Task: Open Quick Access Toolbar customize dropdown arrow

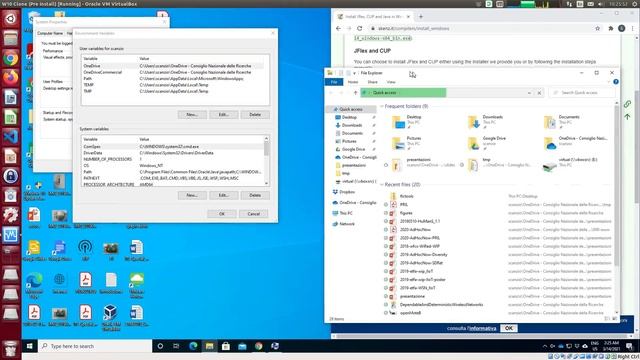Action: coord(354,73)
